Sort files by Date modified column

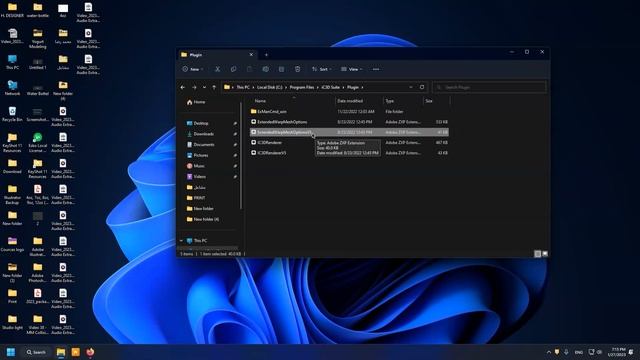350,101
